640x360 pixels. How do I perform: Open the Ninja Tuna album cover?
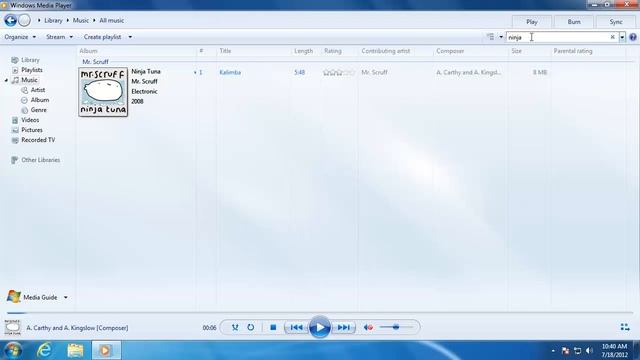click(103, 92)
